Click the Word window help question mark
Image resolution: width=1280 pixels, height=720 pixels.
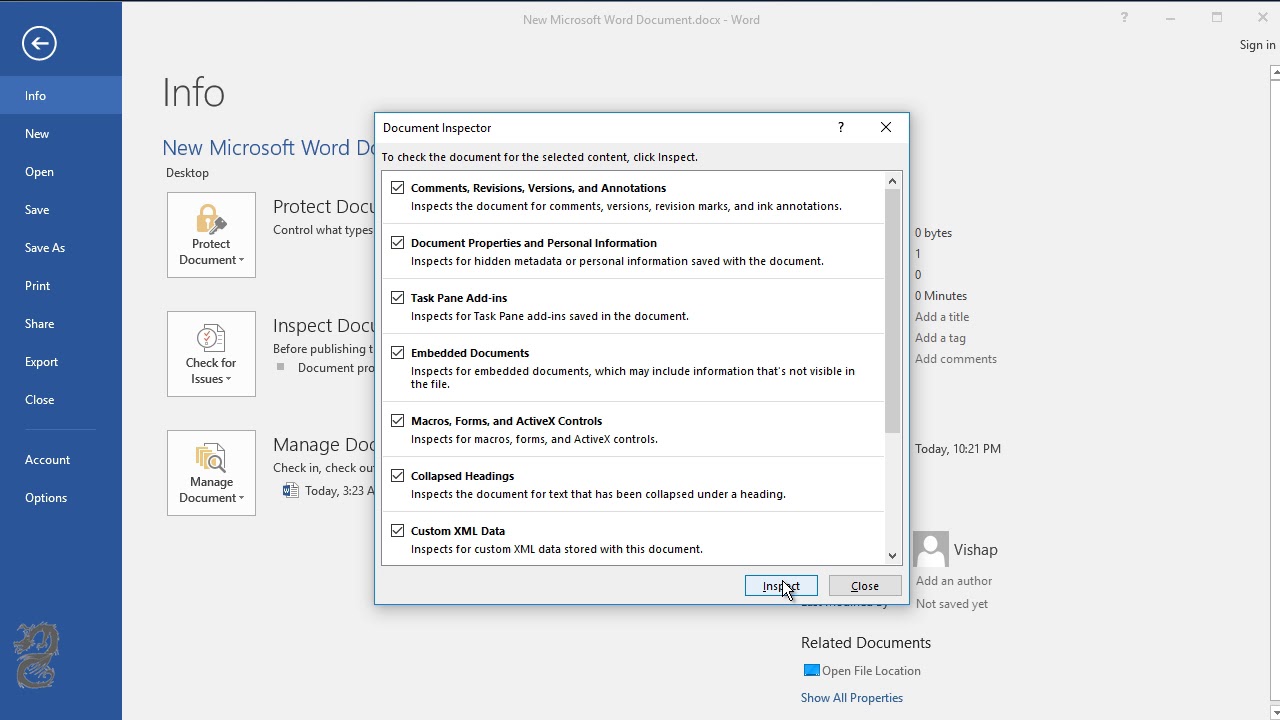[x=1124, y=18]
